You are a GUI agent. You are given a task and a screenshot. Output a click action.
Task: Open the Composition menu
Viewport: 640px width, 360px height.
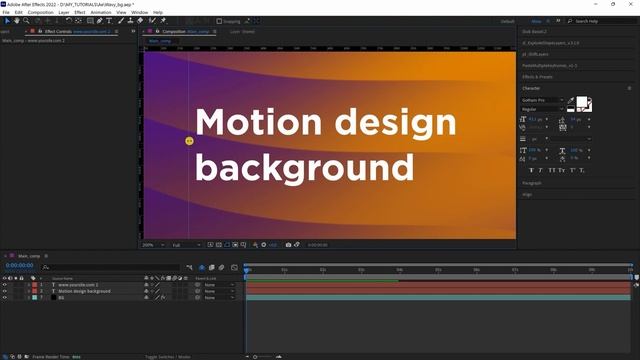pos(40,13)
